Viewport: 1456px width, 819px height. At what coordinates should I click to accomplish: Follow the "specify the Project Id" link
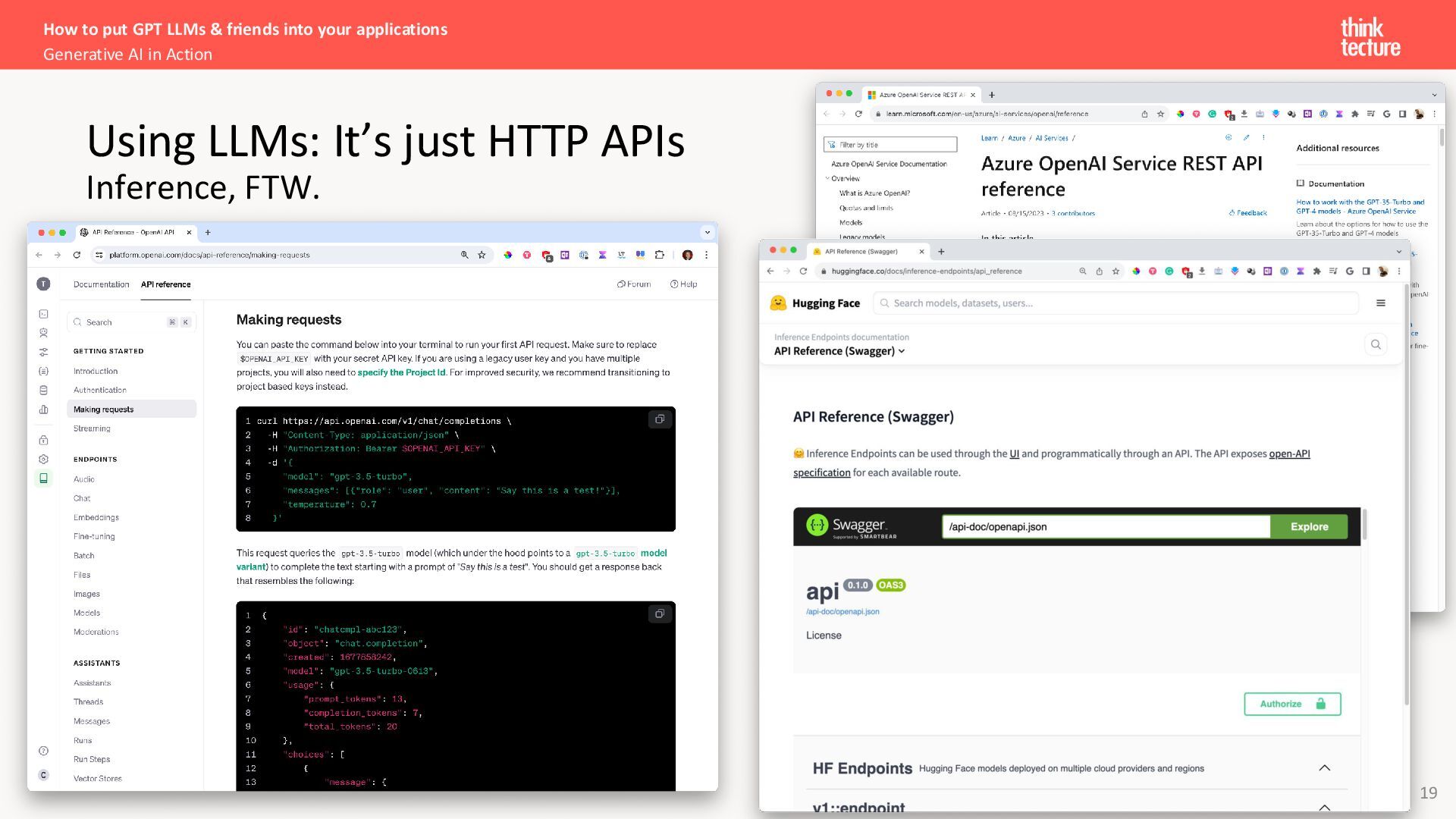pyautogui.click(x=401, y=372)
